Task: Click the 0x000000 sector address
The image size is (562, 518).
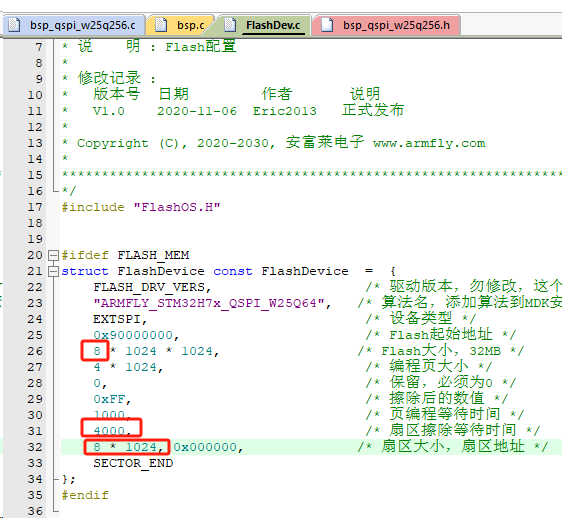Action: (x=205, y=447)
